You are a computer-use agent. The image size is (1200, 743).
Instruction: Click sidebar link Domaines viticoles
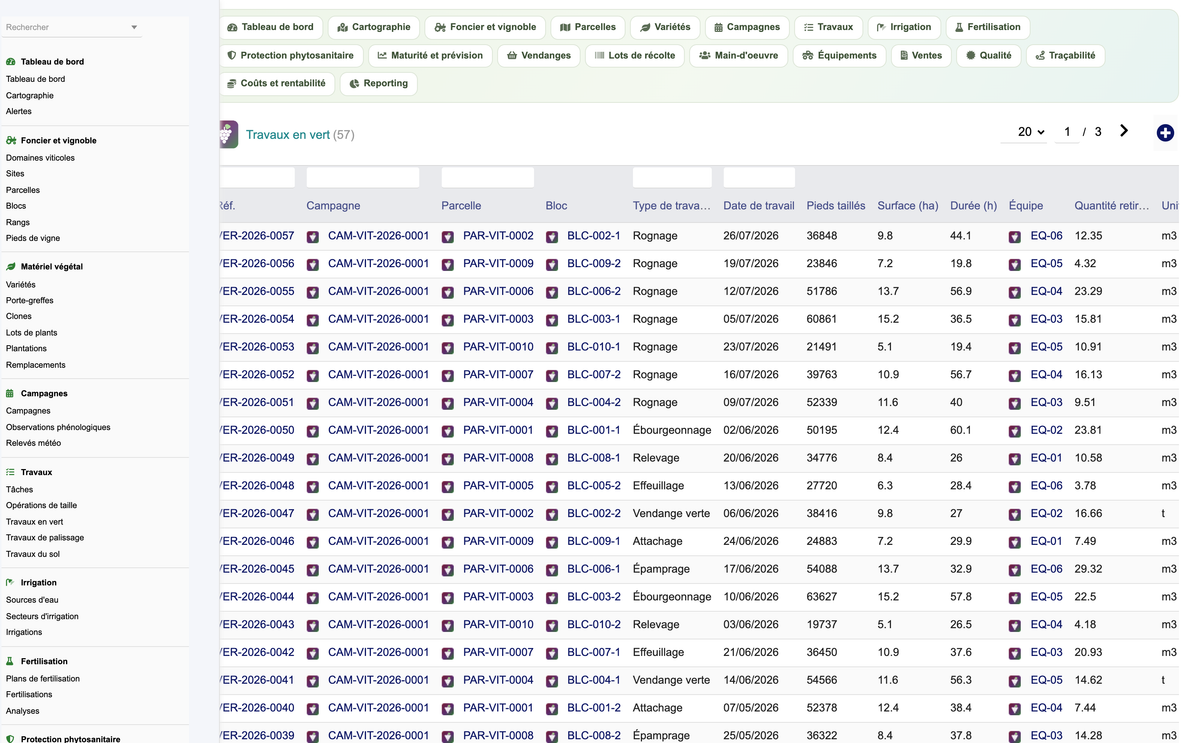click(x=40, y=157)
